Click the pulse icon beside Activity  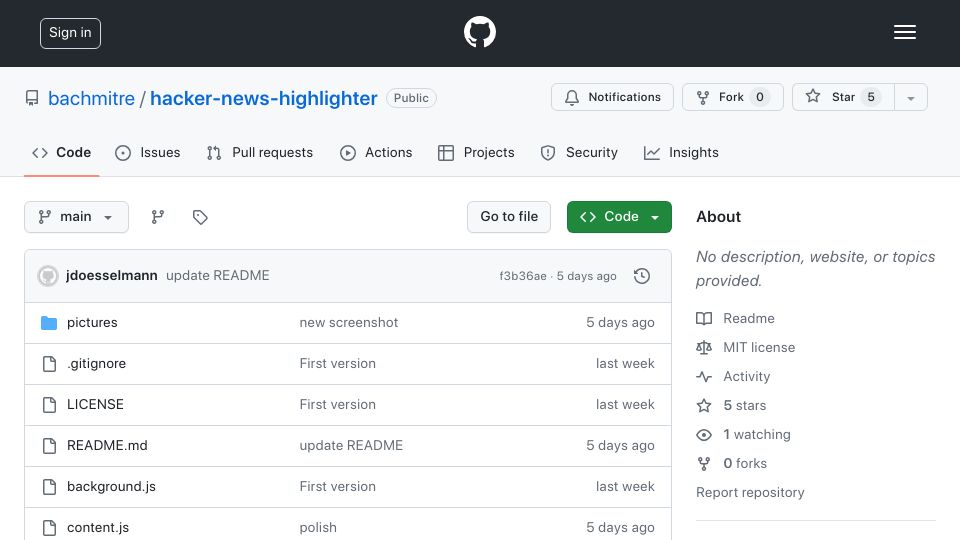click(x=704, y=377)
